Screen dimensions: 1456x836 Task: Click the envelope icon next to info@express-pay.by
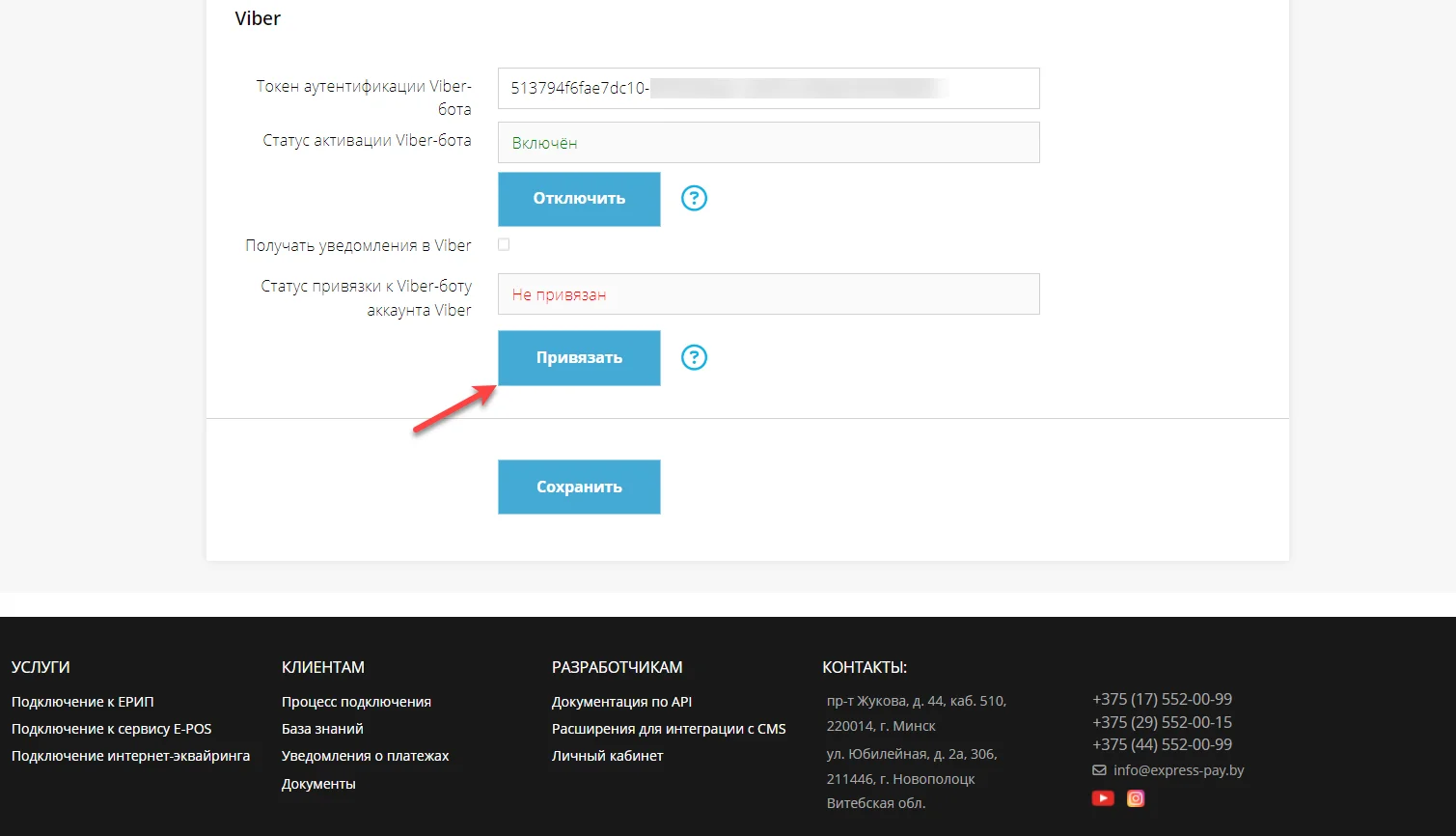1099,770
